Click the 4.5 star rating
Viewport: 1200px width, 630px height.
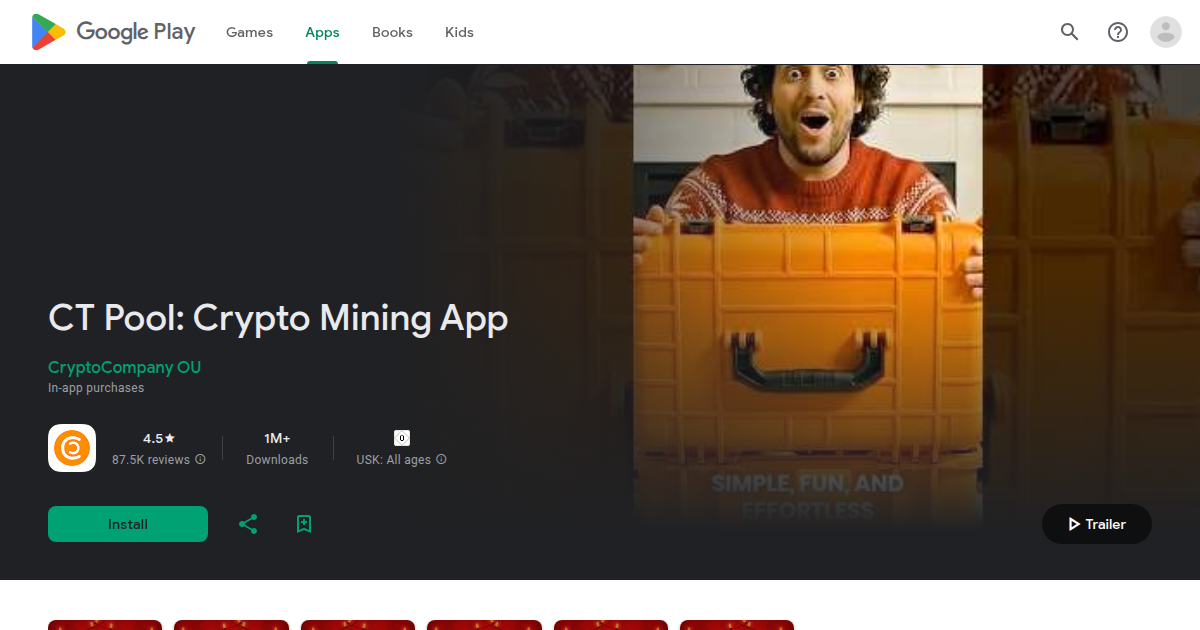coord(159,438)
